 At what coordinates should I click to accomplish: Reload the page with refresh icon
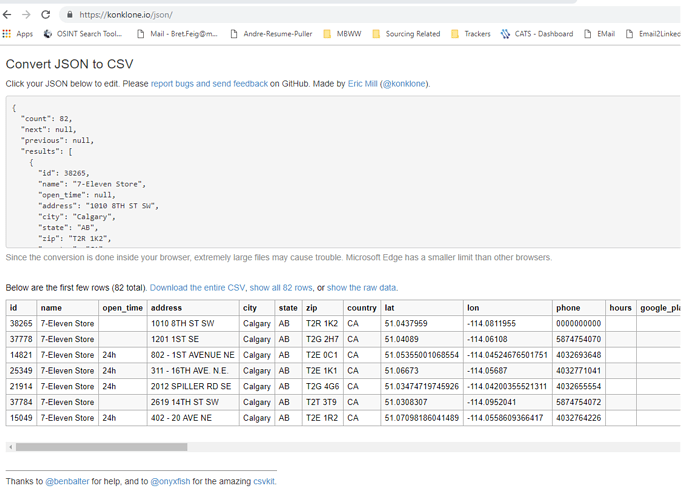(x=46, y=15)
